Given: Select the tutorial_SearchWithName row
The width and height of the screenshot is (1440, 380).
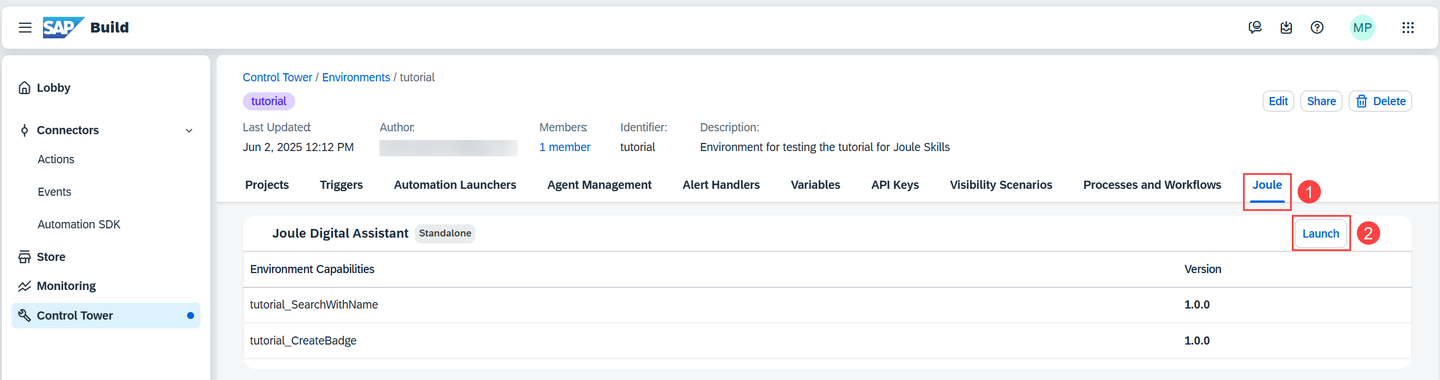Looking at the screenshot, I should tap(827, 305).
